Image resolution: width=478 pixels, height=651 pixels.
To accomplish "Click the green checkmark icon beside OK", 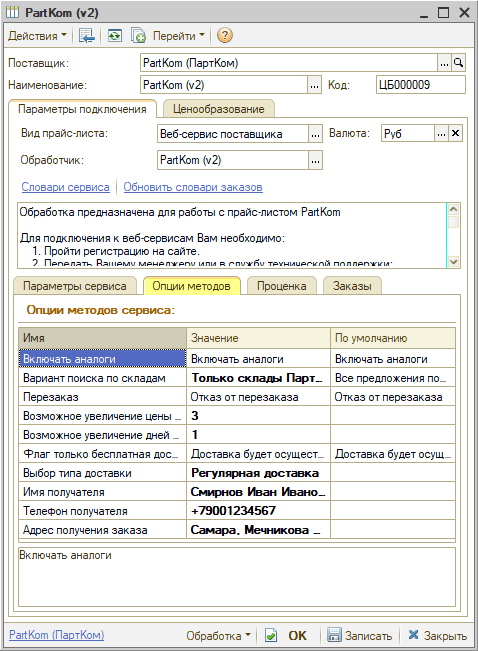I will (x=271, y=636).
